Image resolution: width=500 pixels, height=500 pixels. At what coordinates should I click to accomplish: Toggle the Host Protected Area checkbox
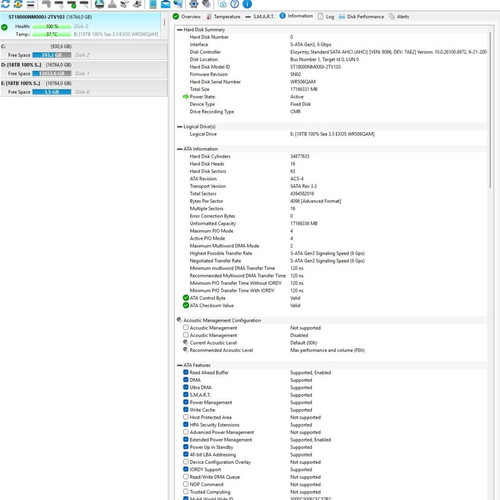[186, 417]
